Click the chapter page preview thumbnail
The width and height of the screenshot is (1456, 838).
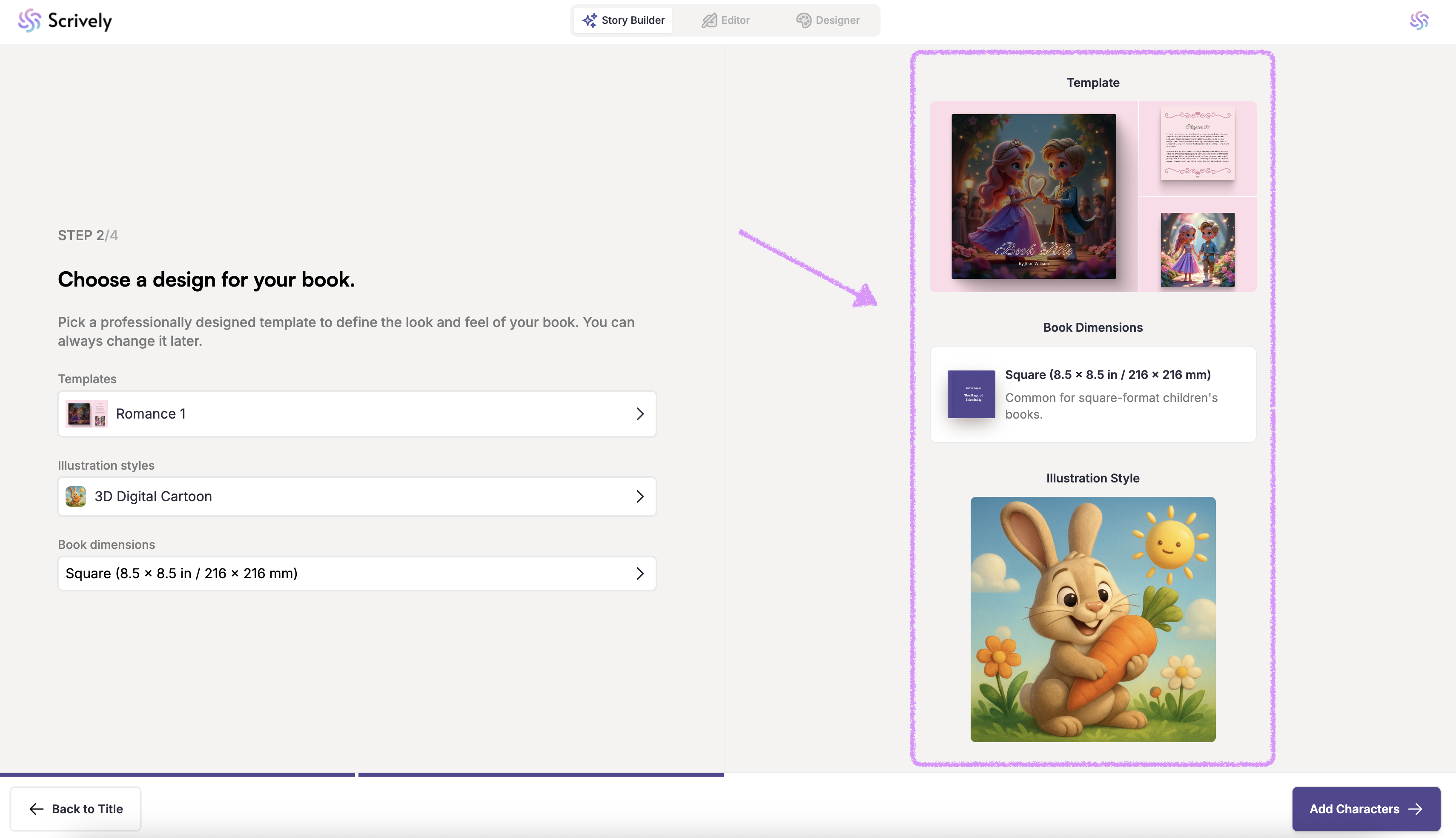click(x=1197, y=143)
